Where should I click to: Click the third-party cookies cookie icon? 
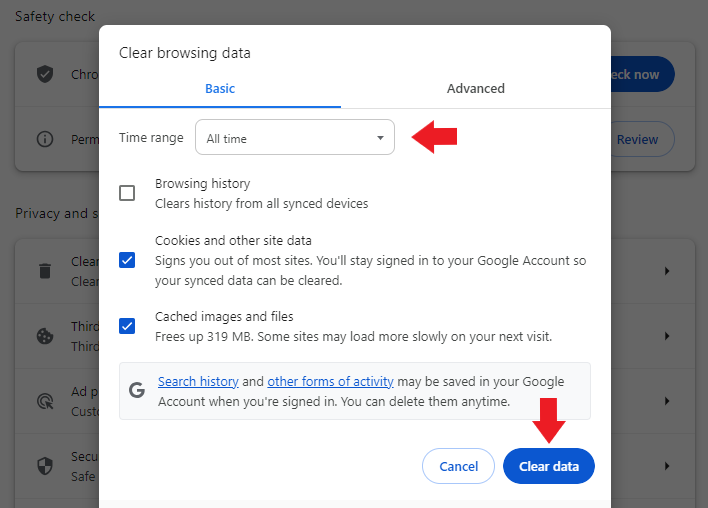tap(45, 336)
